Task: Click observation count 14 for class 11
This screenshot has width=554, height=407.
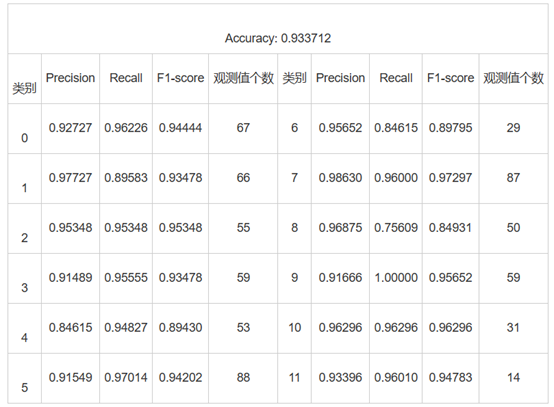Action: point(513,377)
